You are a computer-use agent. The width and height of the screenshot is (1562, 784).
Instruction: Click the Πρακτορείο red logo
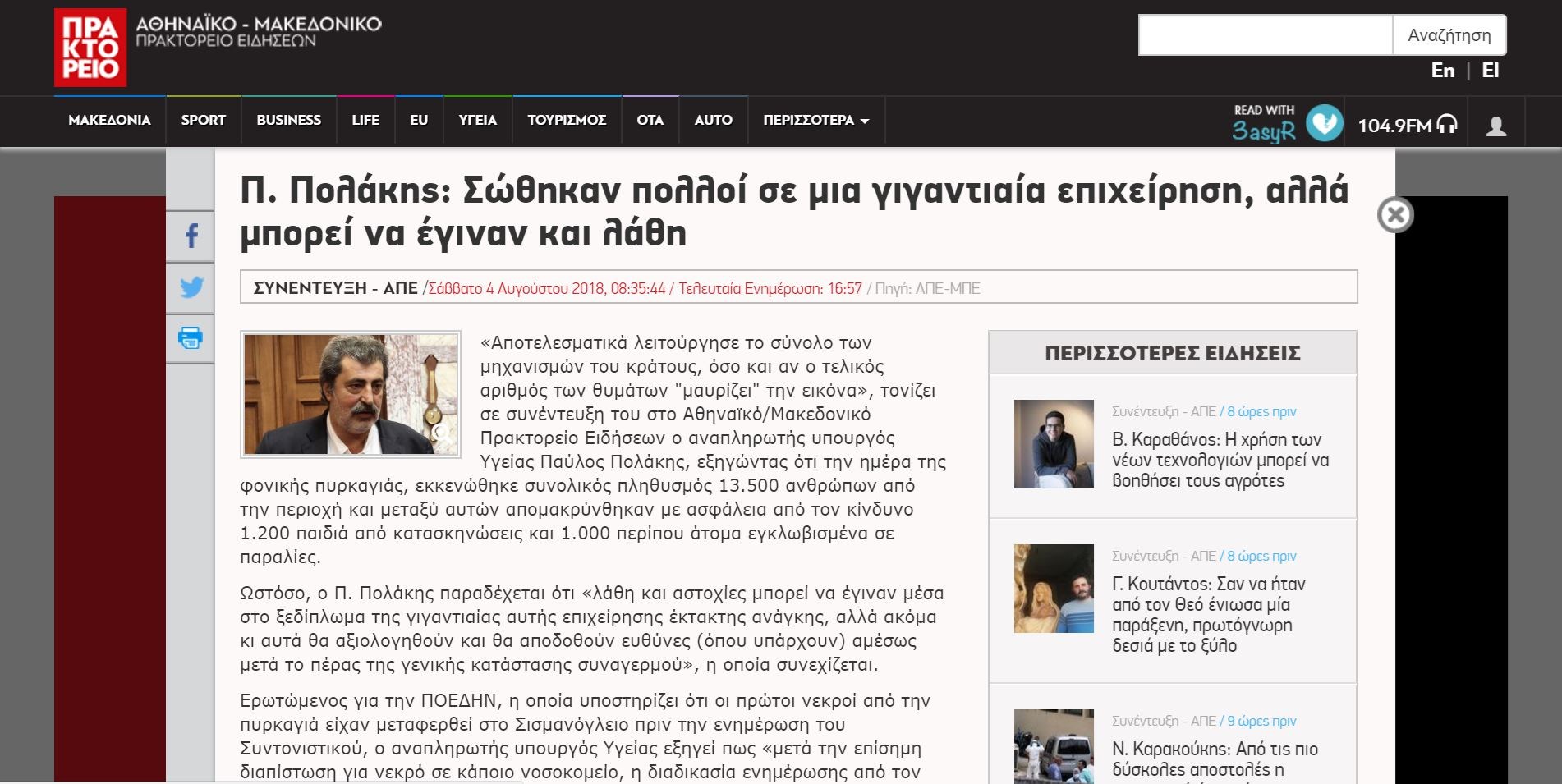(90, 48)
